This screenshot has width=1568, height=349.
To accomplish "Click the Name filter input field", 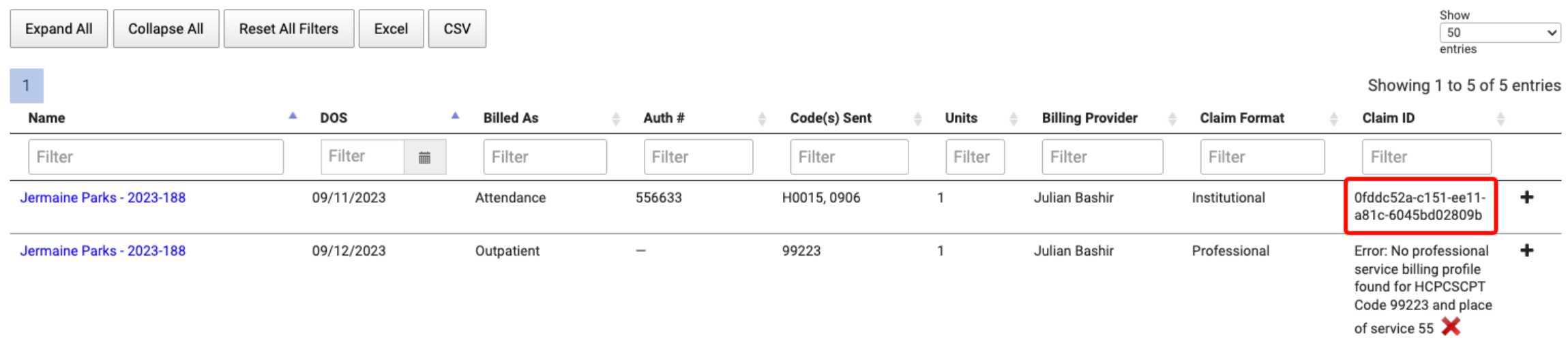I will [x=156, y=157].
